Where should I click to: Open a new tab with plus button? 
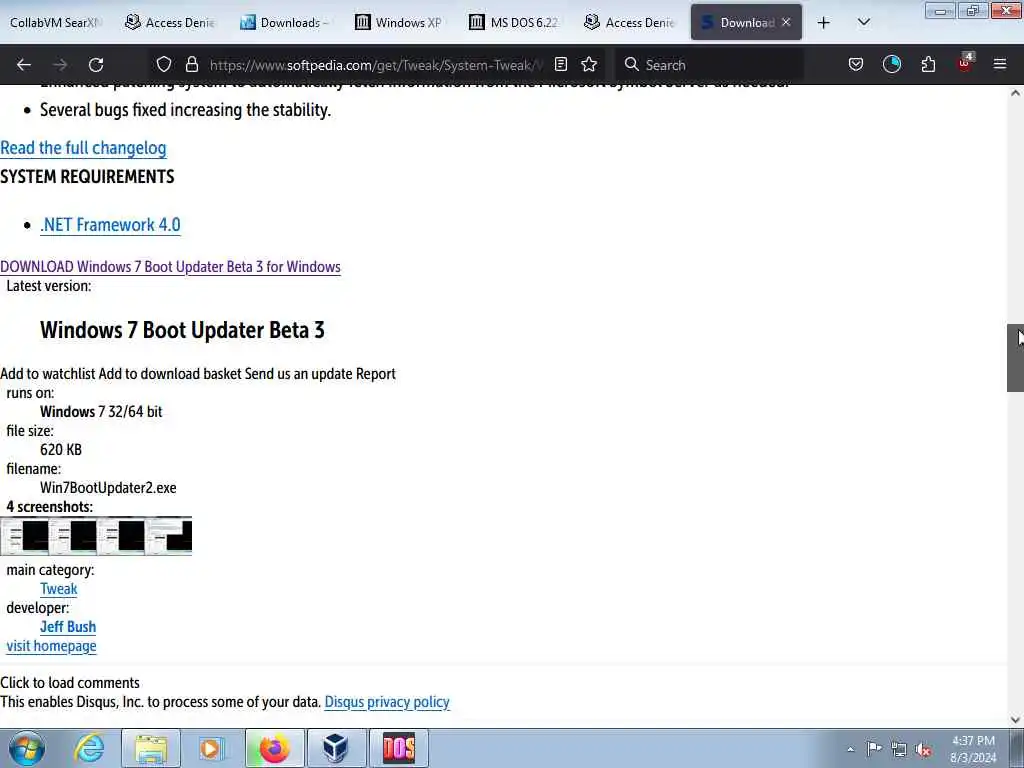pos(824,23)
